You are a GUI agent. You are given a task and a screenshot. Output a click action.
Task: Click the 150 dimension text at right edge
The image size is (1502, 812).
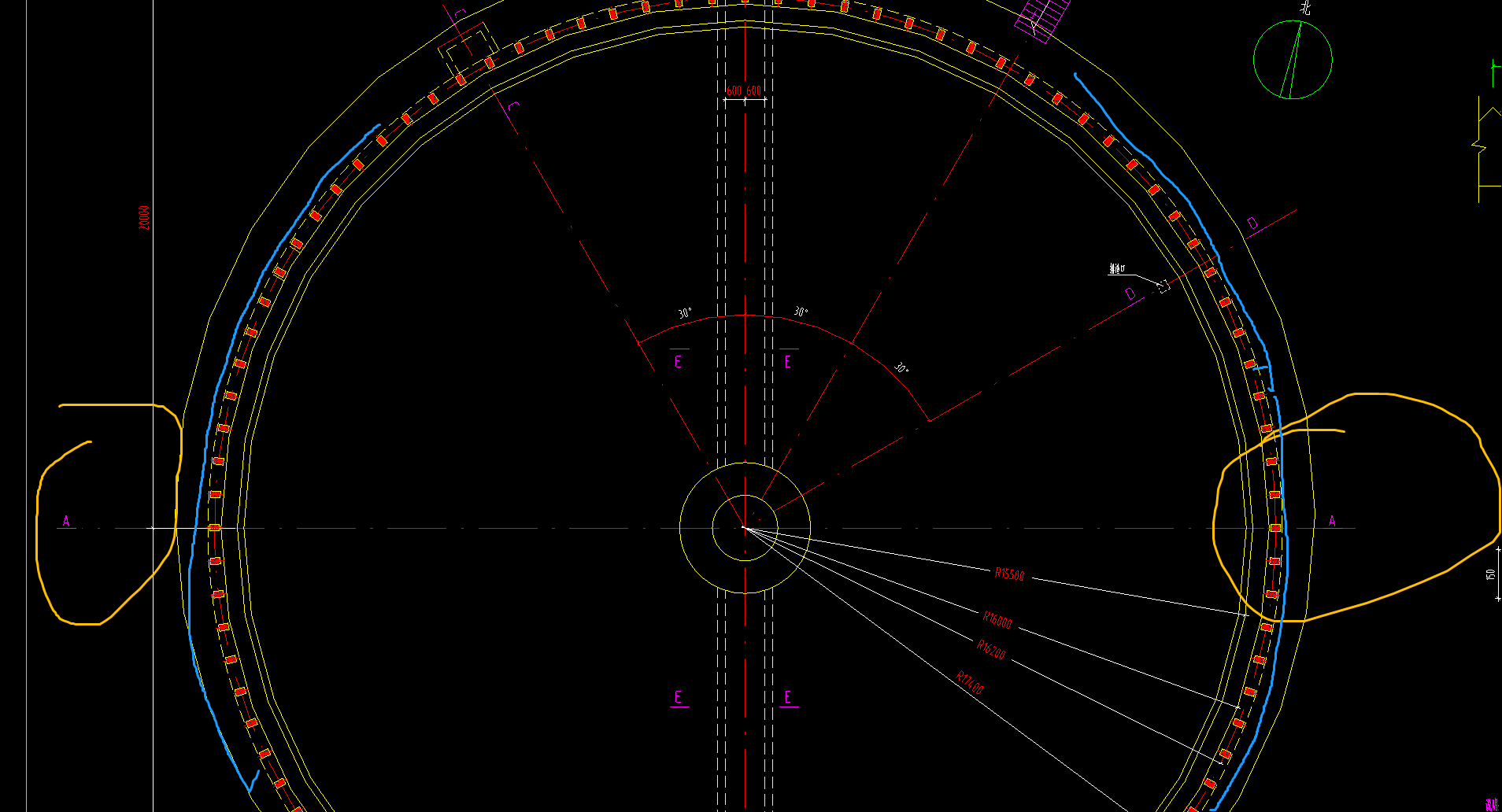tap(1489, 574)
